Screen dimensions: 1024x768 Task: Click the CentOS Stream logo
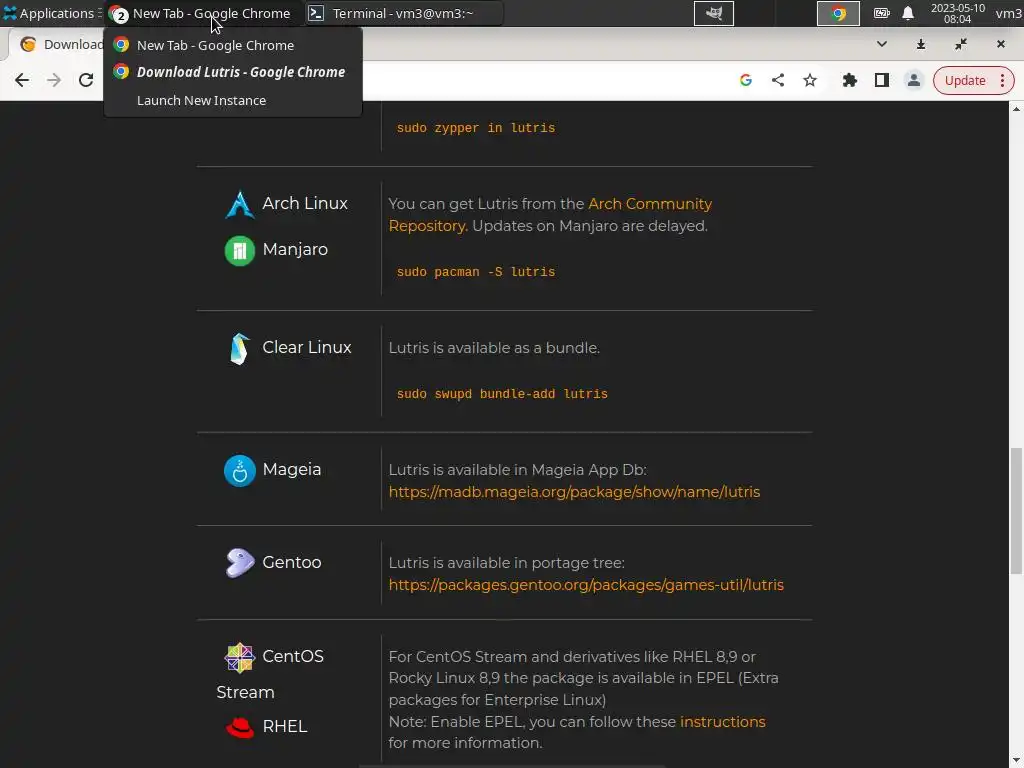point(240,657)
